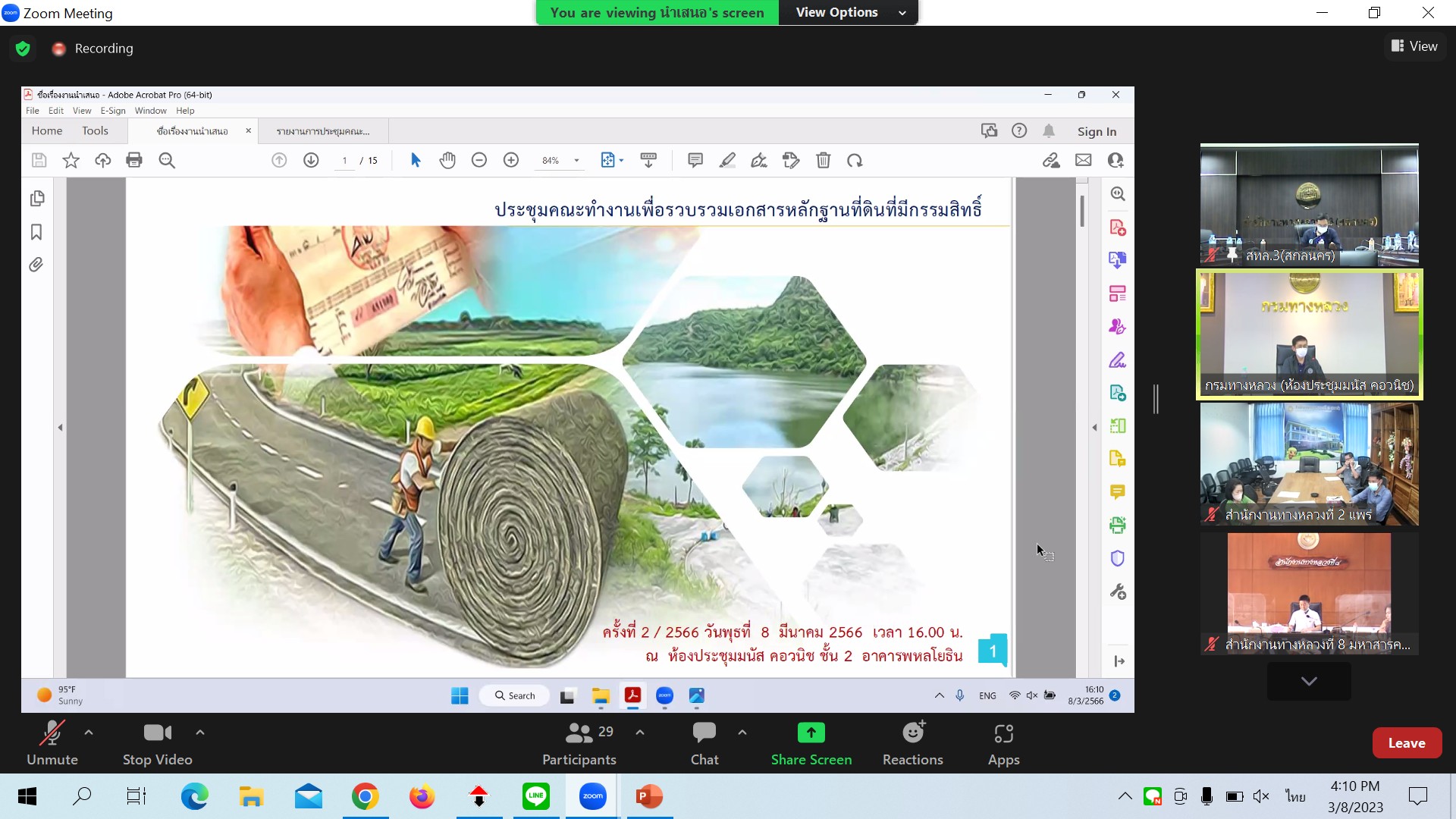Open Google Chrome from taskbar
This screenshot has width=1456, height=819.
(x=365, y=796)
